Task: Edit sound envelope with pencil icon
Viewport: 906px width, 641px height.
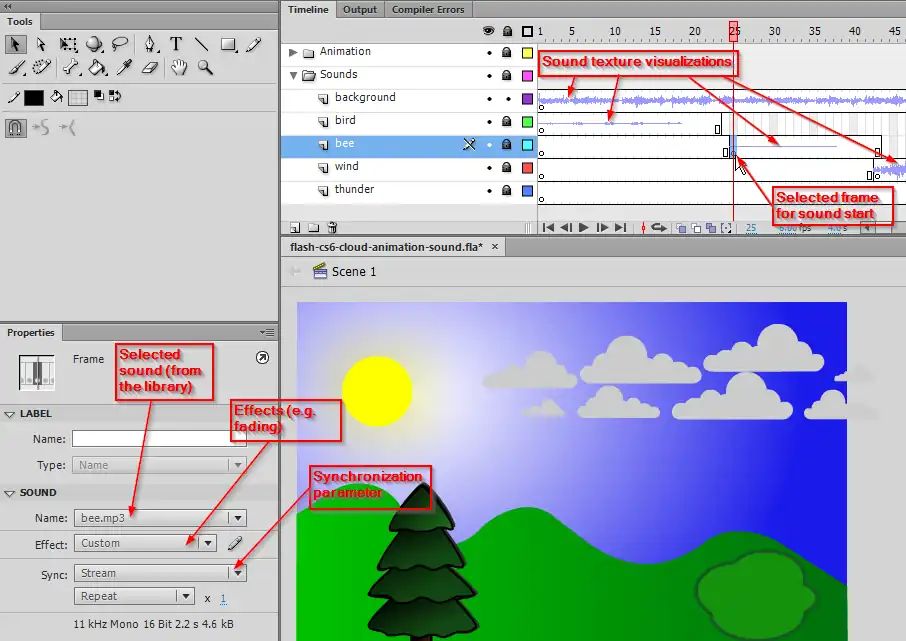Action: coord(235,543)
